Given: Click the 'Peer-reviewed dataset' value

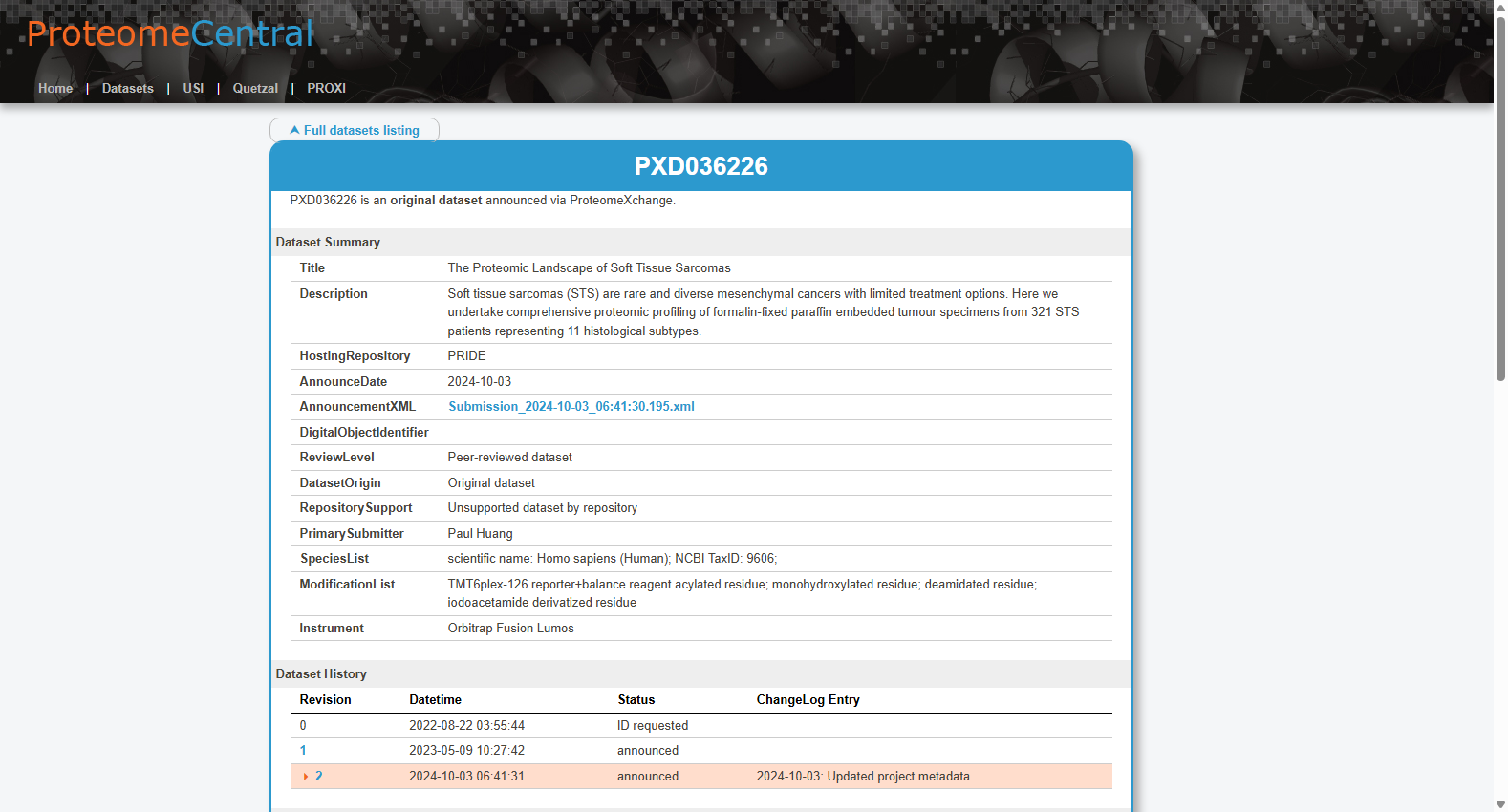Looking at the screenshot, I should point(510,457).
